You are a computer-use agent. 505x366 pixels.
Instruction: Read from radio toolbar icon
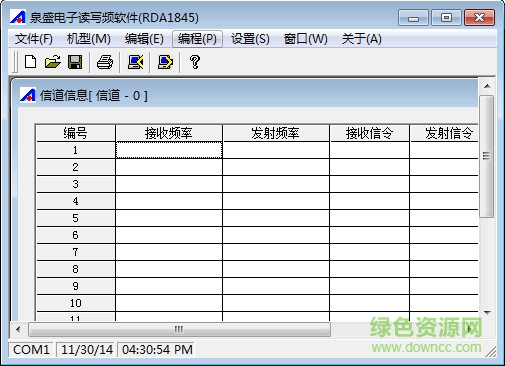click(x=135, y=62)
